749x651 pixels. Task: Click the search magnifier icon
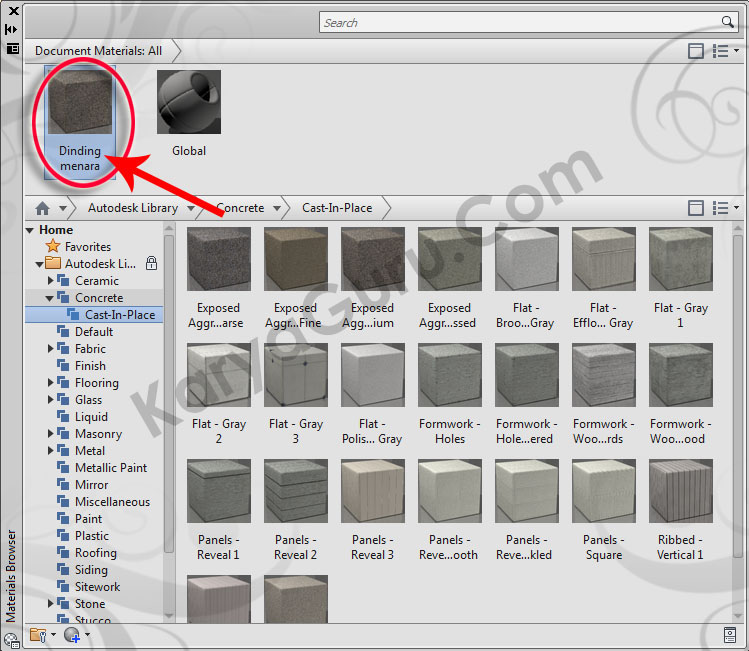[728, 22]
